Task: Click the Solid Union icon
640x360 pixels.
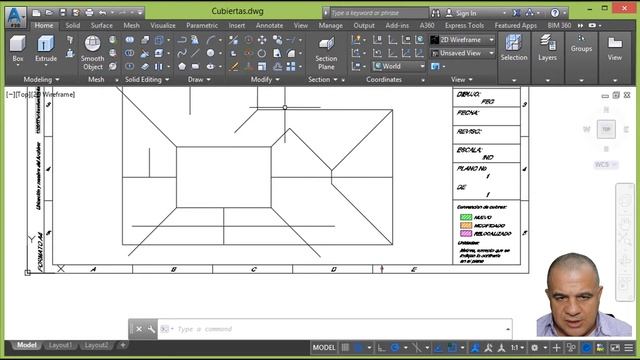Action: point(129,40)
